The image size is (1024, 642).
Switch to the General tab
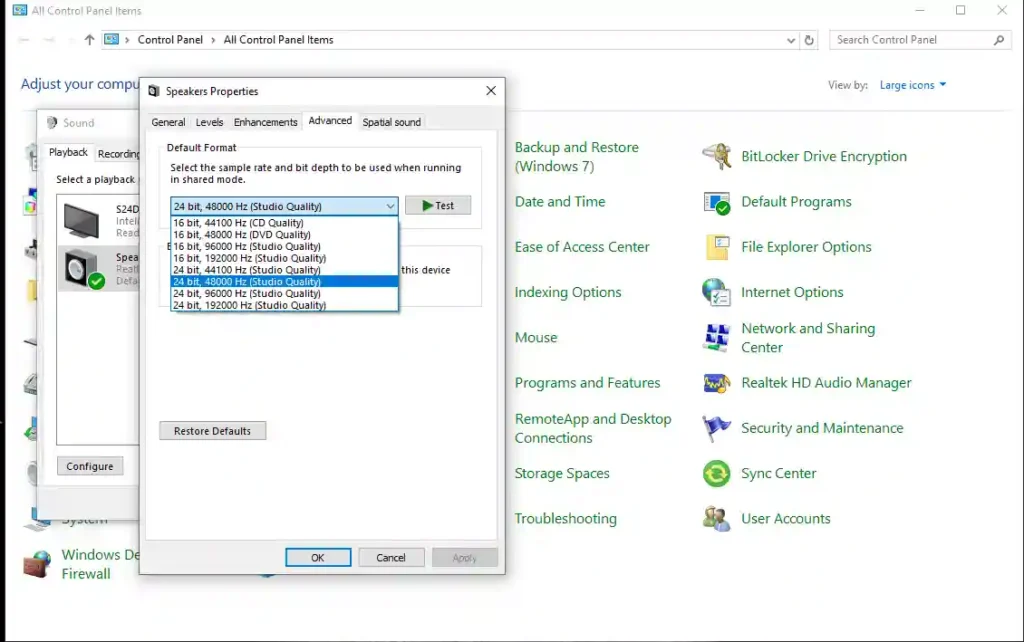click(168, 122)
